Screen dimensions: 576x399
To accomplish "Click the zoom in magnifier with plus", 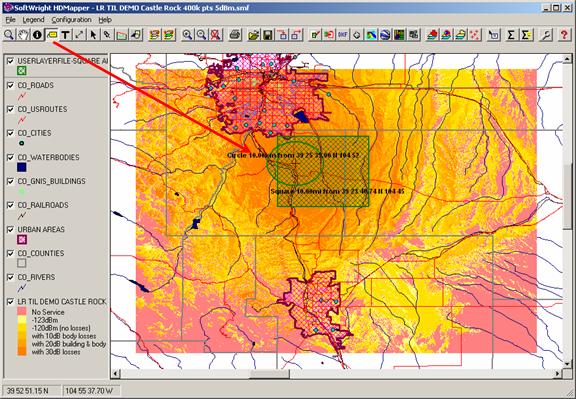I will pos(187,35).
